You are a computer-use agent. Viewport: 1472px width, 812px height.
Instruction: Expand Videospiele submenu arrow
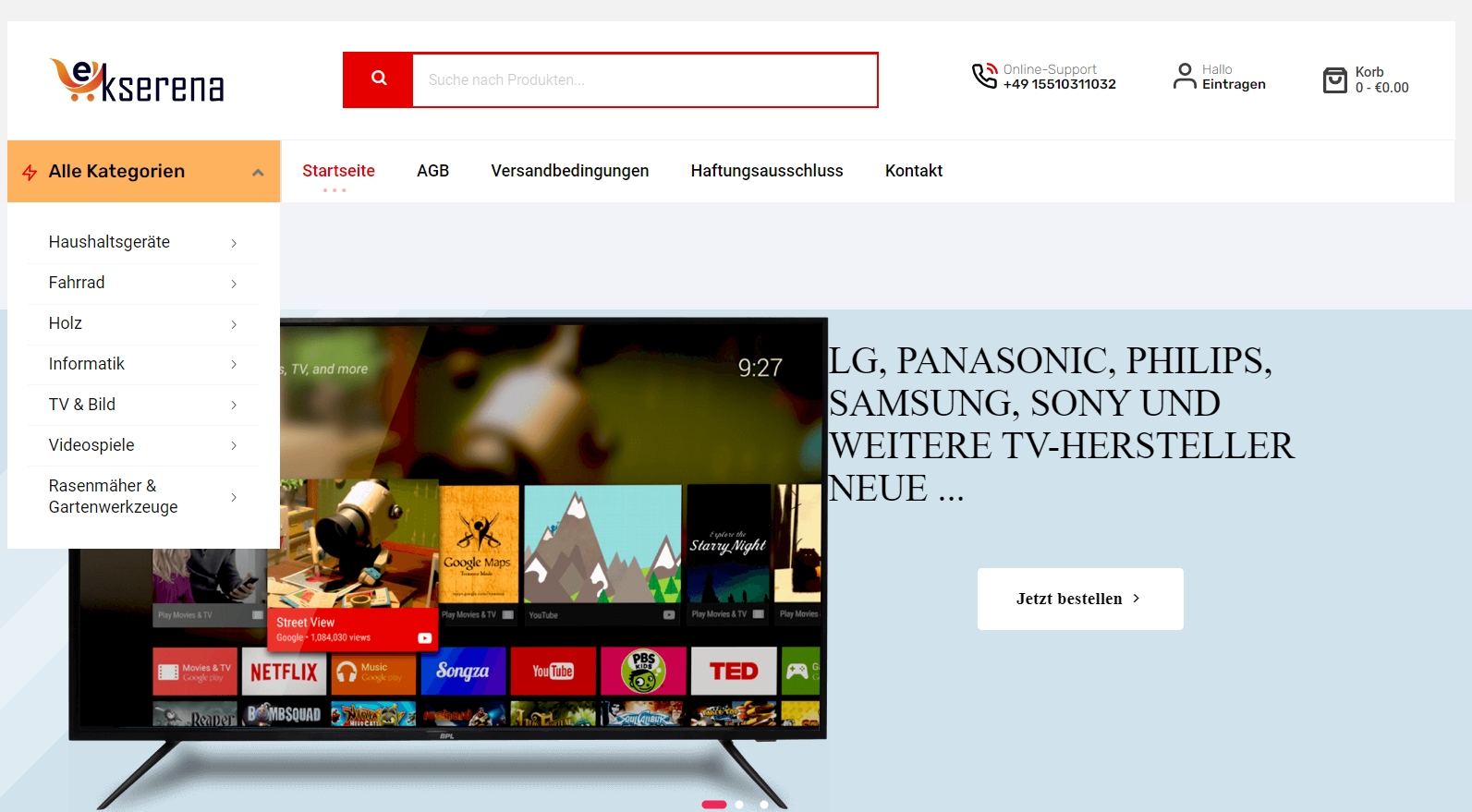pos(234,445)
